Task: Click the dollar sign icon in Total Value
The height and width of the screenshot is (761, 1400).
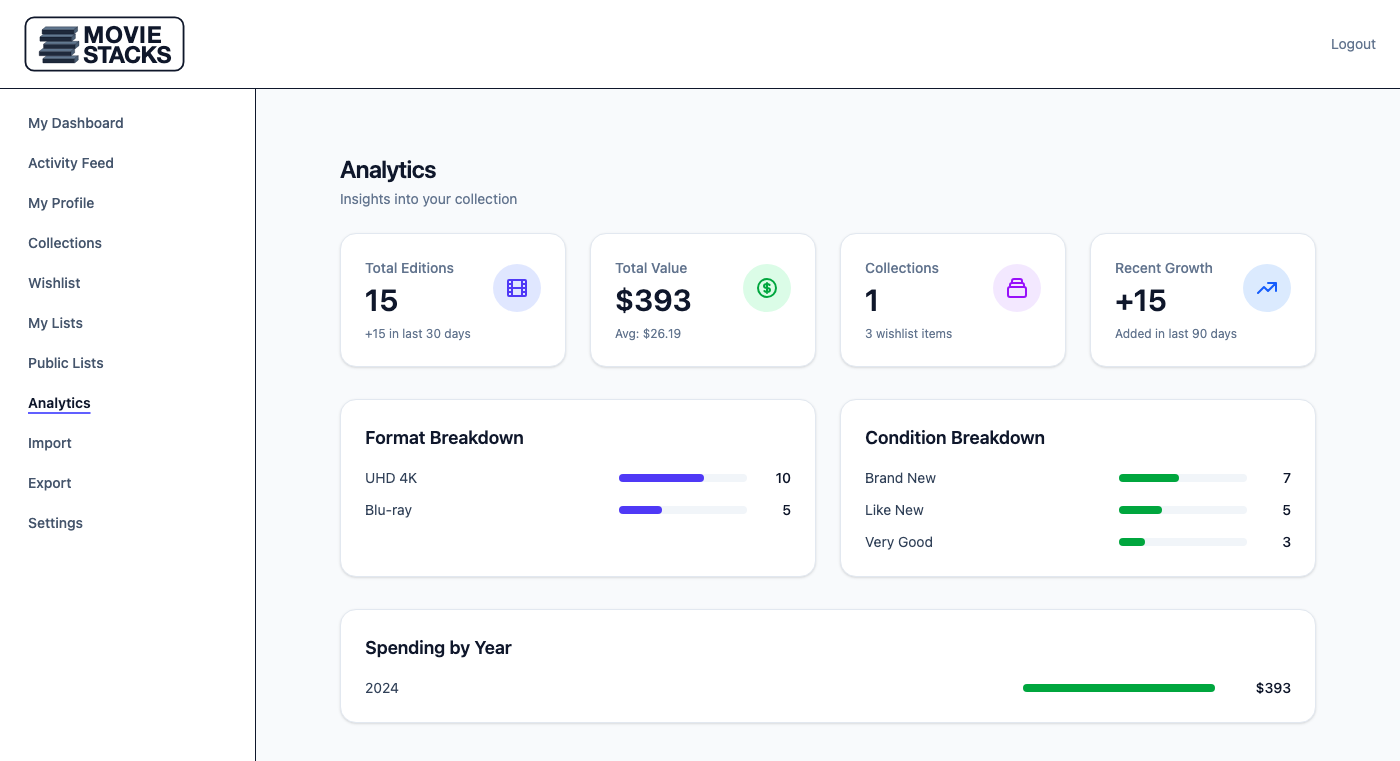Action: [767, 288]
